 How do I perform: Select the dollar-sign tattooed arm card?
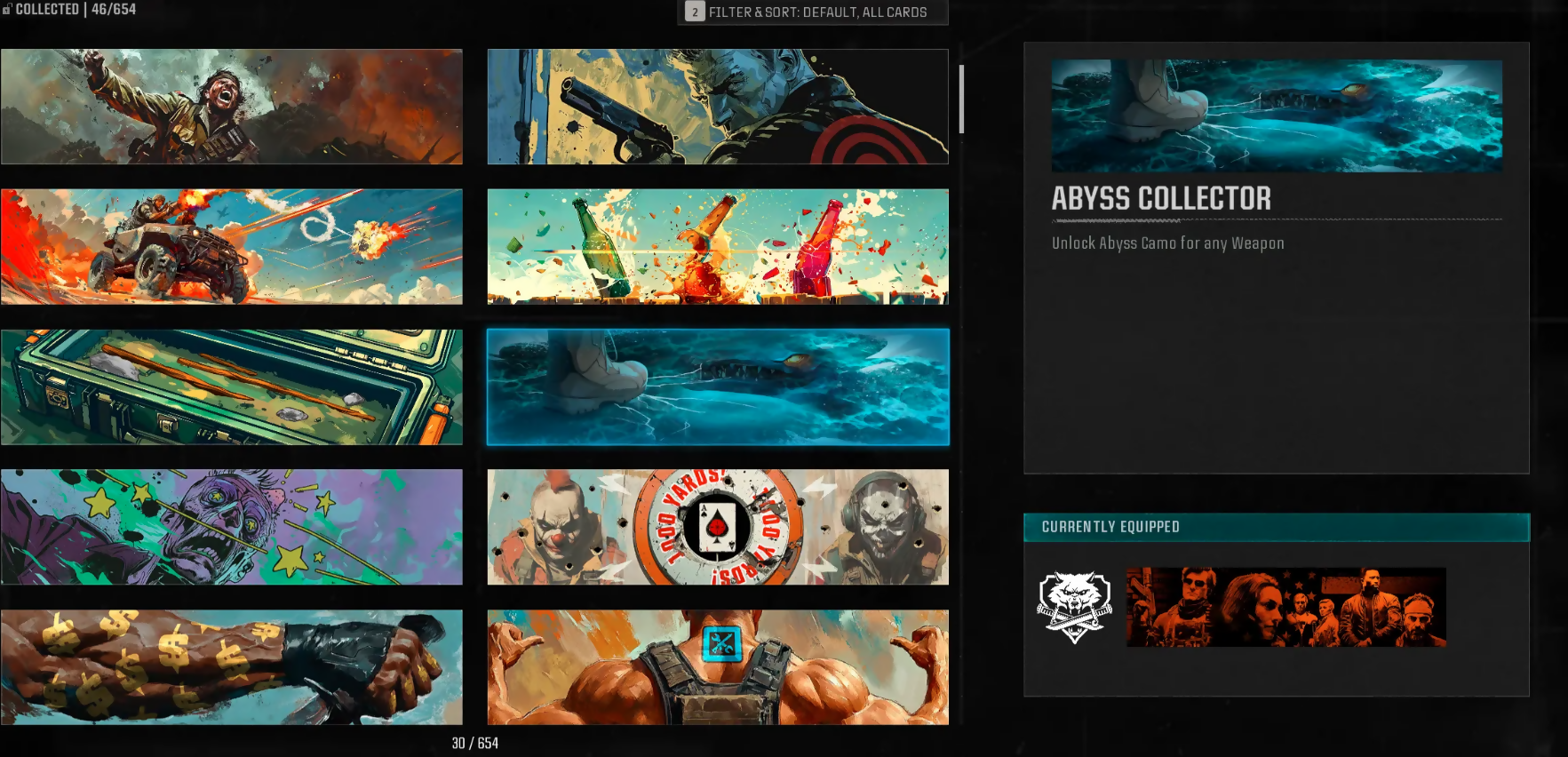(x=231, y=666)
